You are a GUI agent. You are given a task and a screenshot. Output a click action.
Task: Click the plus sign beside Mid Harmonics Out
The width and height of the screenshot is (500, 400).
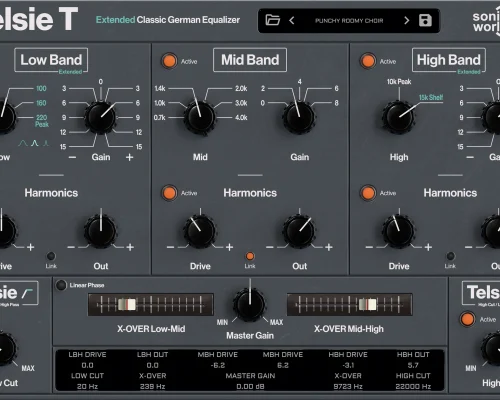pos(329,247)
